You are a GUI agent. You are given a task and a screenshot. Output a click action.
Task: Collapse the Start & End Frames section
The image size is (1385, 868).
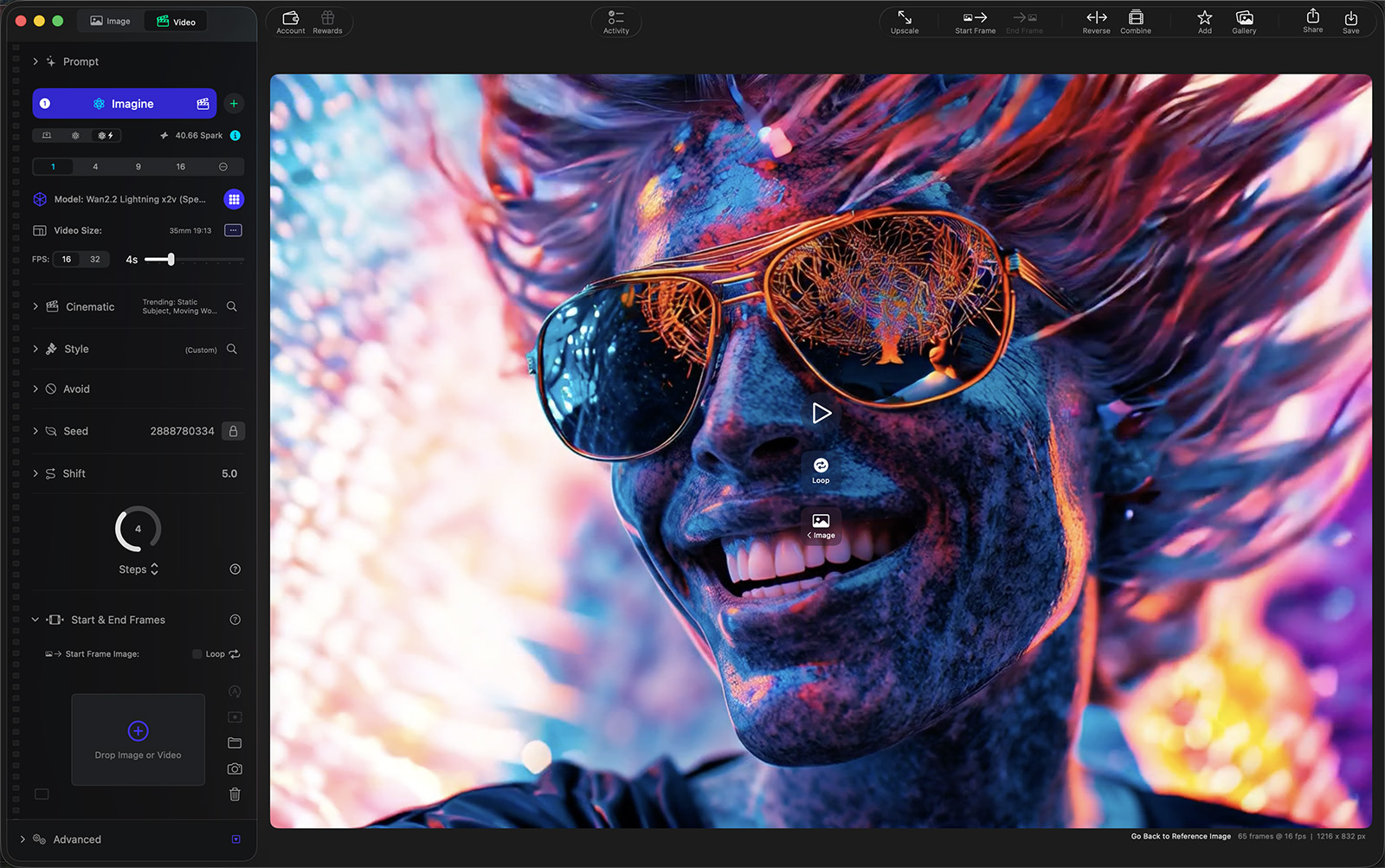coord(35,620)
